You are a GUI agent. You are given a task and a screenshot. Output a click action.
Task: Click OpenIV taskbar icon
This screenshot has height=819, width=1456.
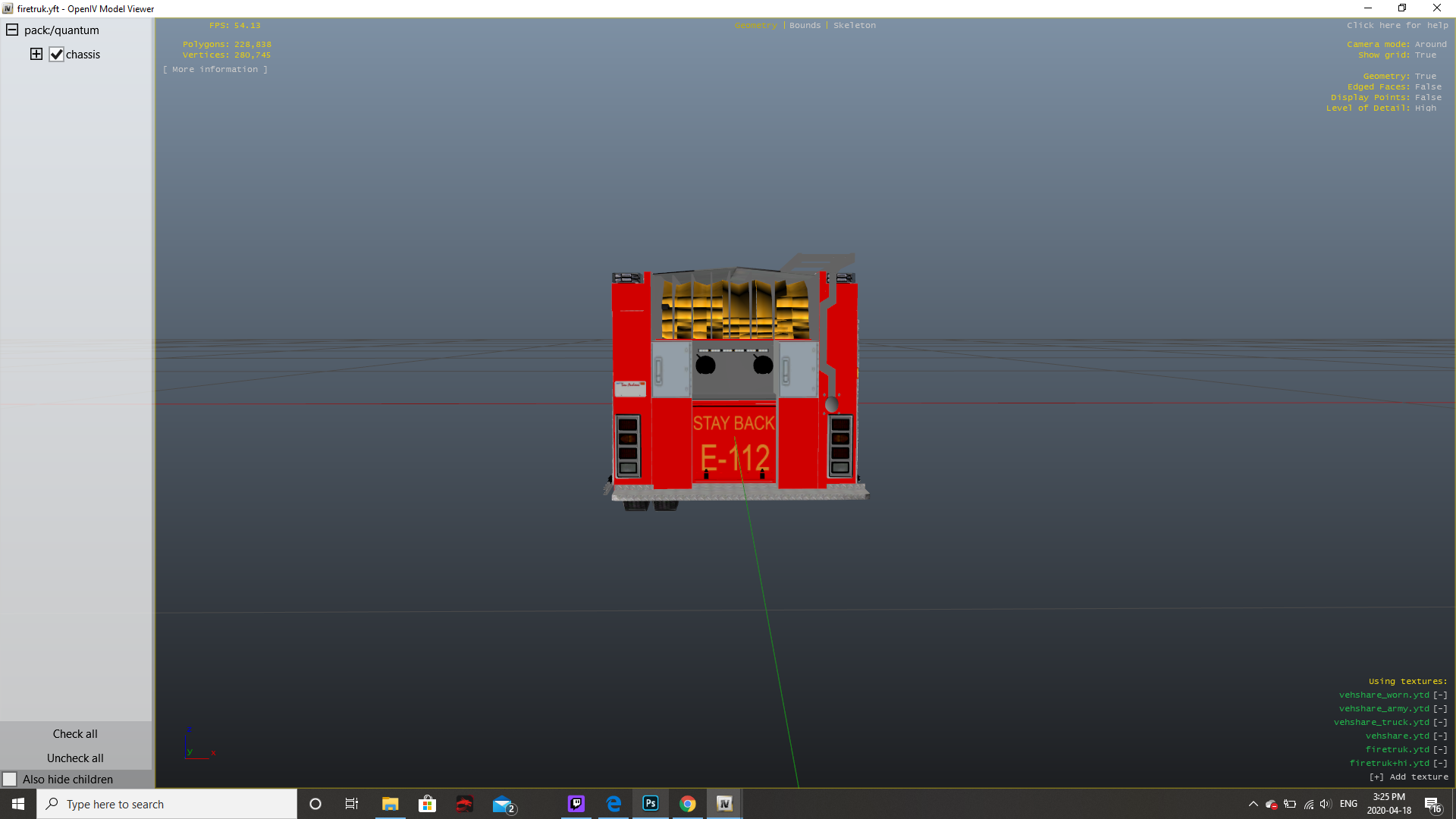[x=724, y=804]
